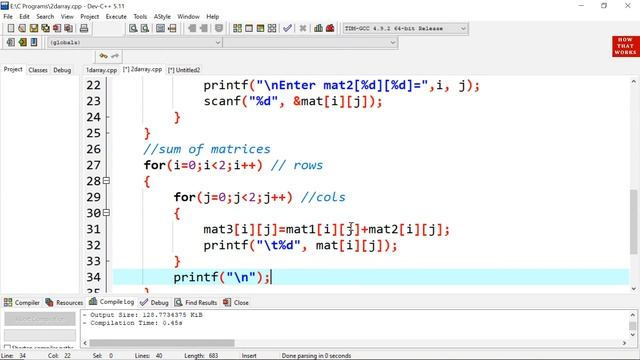Screen dimensions: 640x360
Task: Click the Stop execution X icon
Action: (x=303, y=28)
